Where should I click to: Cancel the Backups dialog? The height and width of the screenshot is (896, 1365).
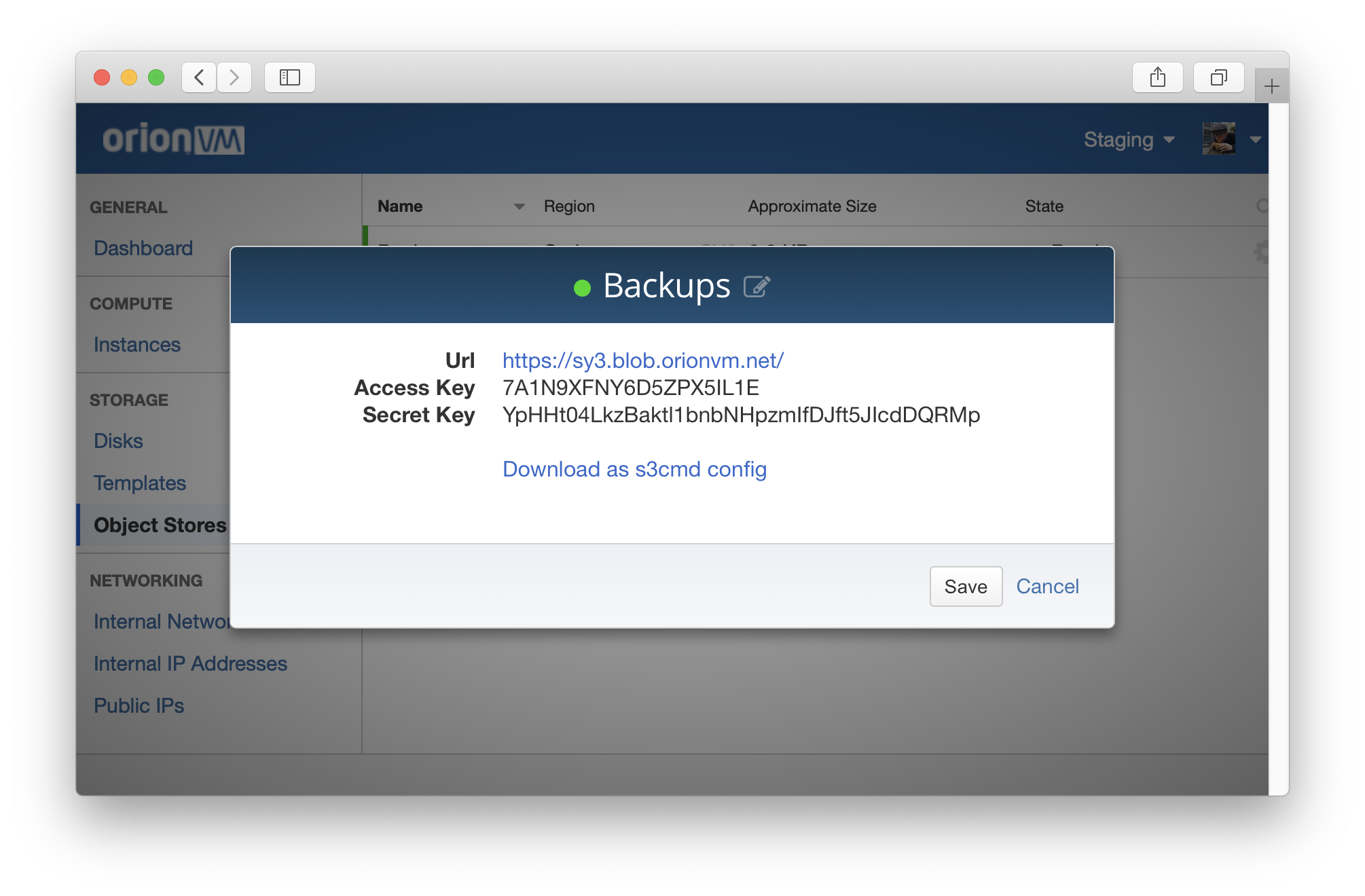pyautogui.click(x=1048, y=586)
